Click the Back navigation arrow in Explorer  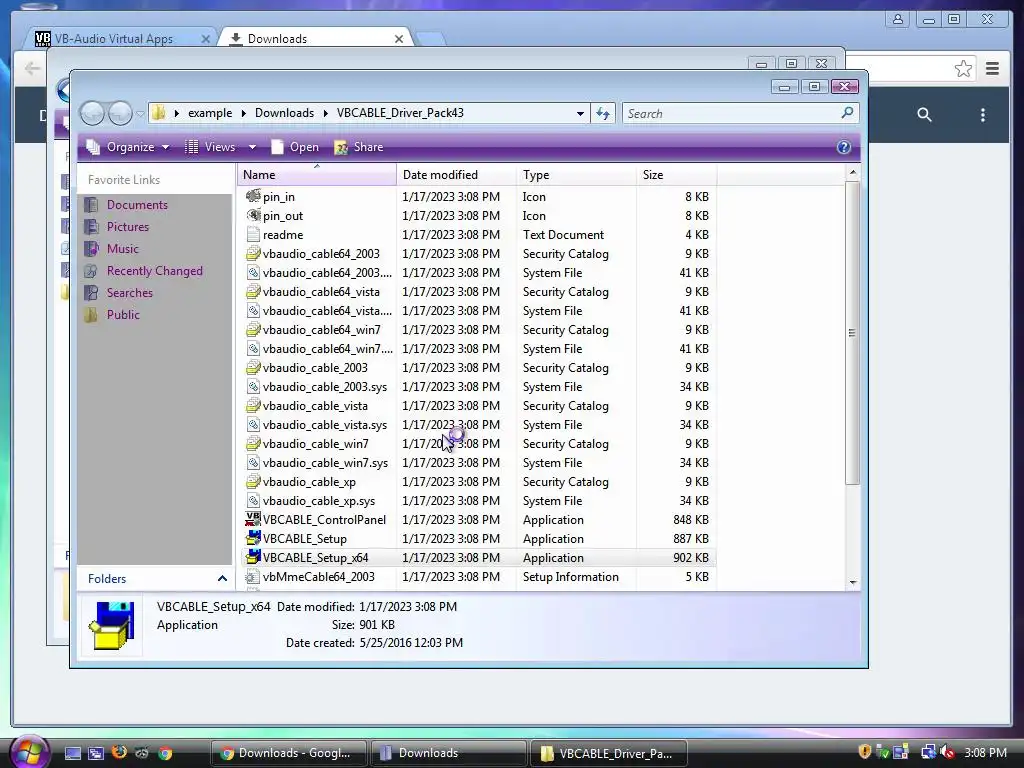(x=92, y=114)
